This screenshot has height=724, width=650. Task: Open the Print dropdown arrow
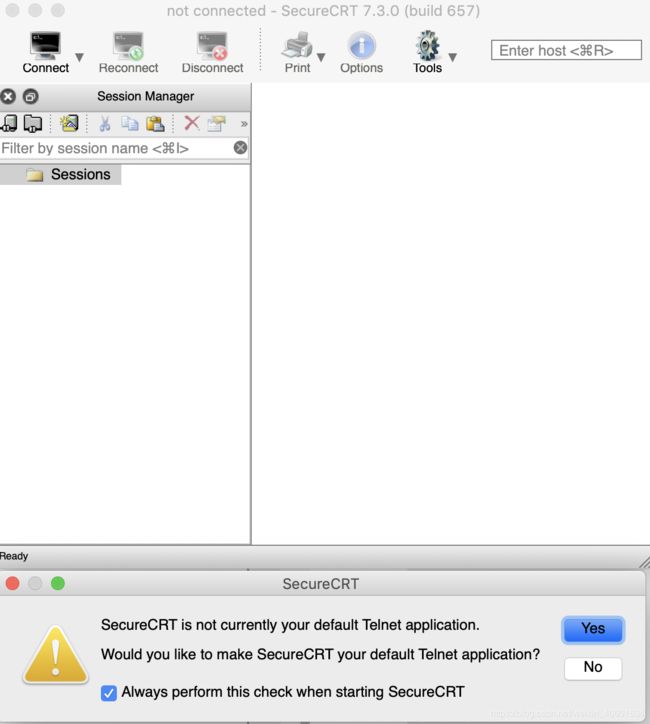321,57
